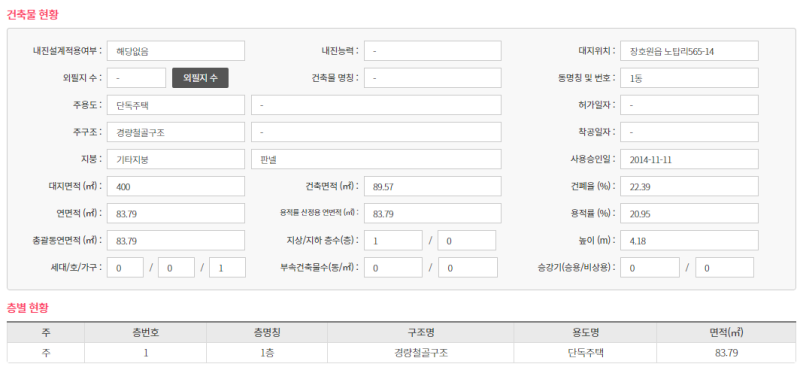Select the 1층 cell in the floor table
The image size is (800, 367).
pyautogui.click(x=267, y=353)
